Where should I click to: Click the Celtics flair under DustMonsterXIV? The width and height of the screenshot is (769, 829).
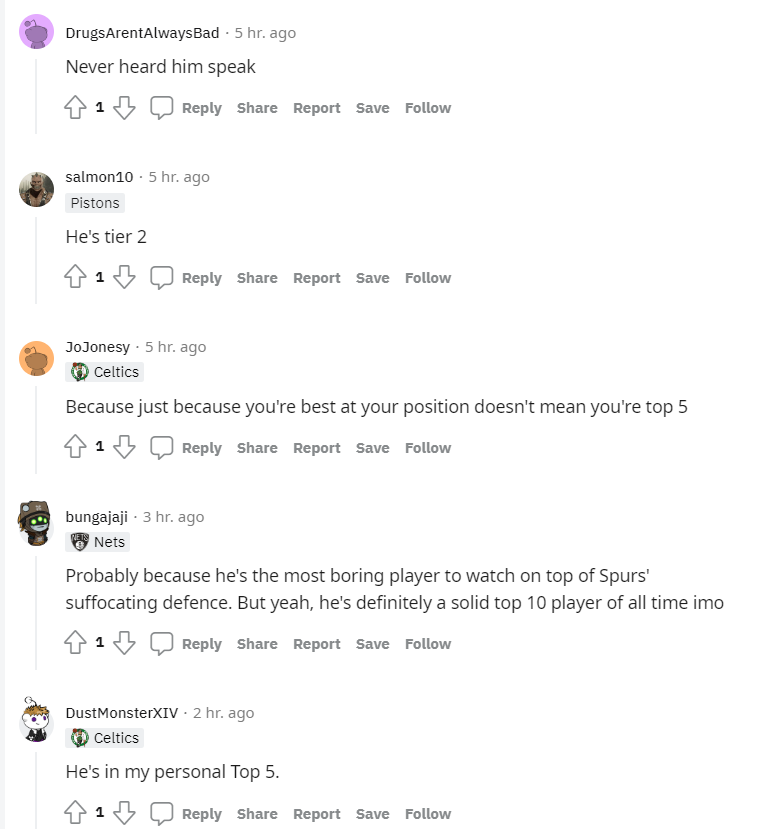[x=104, y=738]
